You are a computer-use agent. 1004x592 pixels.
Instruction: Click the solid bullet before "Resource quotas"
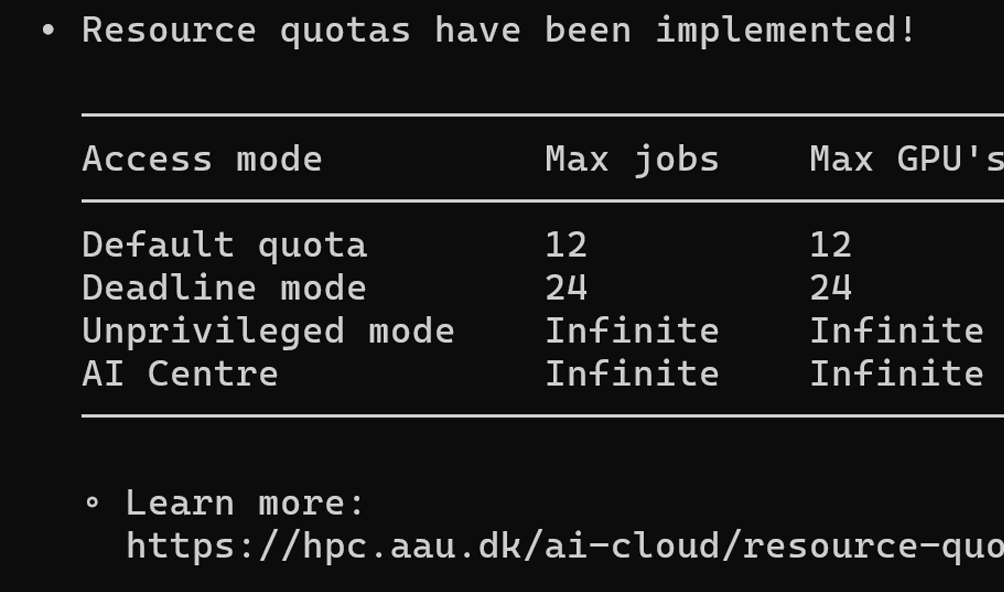48,31
